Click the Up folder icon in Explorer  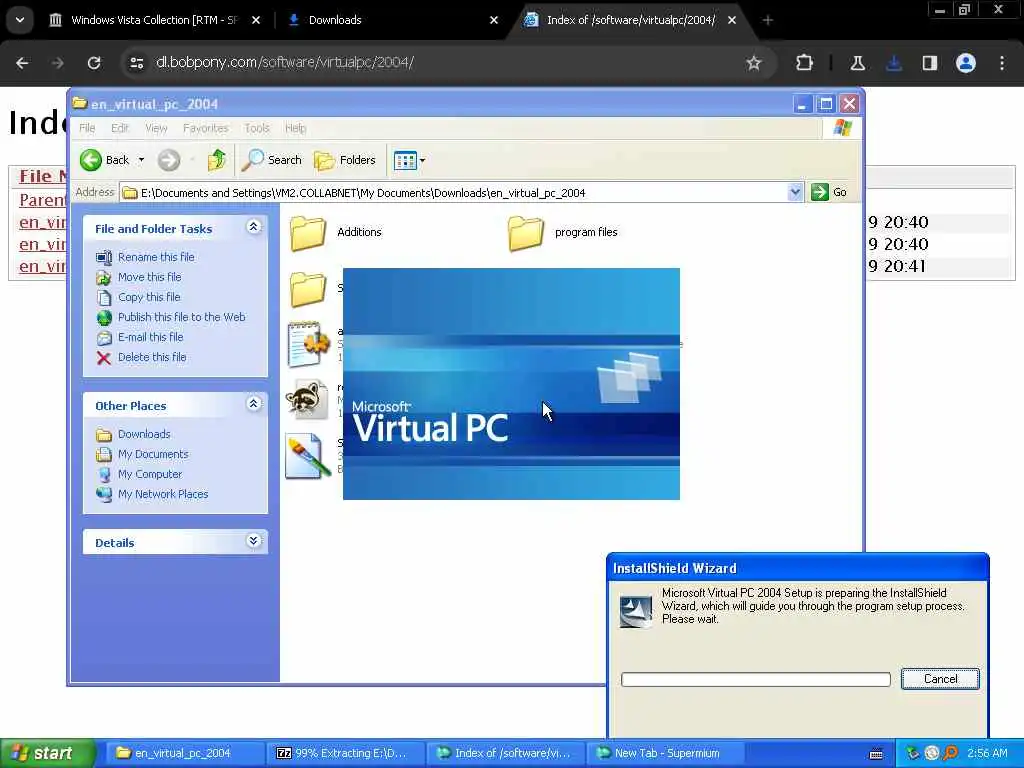point(217,160)
